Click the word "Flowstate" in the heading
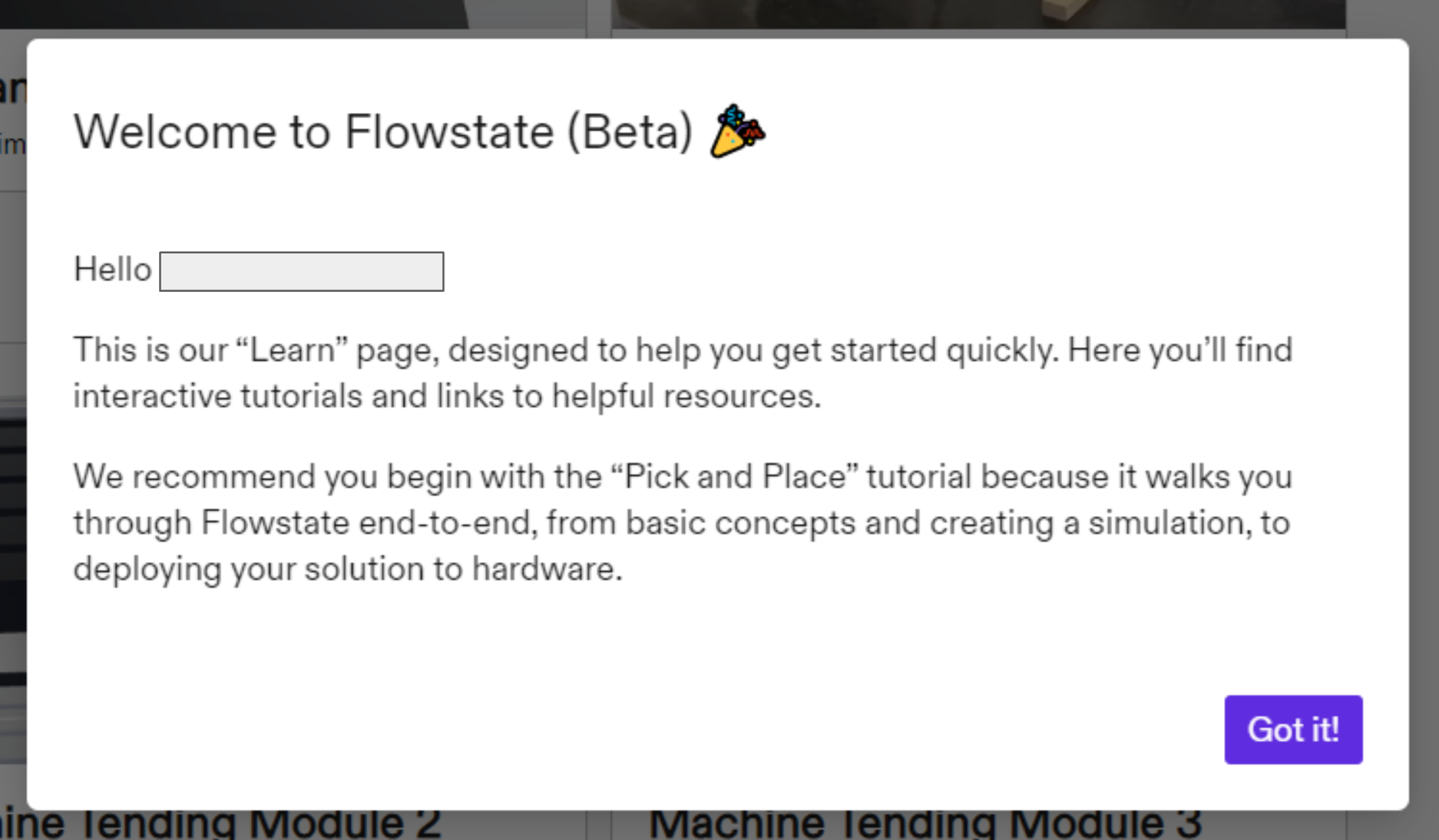Image resolution: width=1439 pixels, height=840 pixels. 449,132
